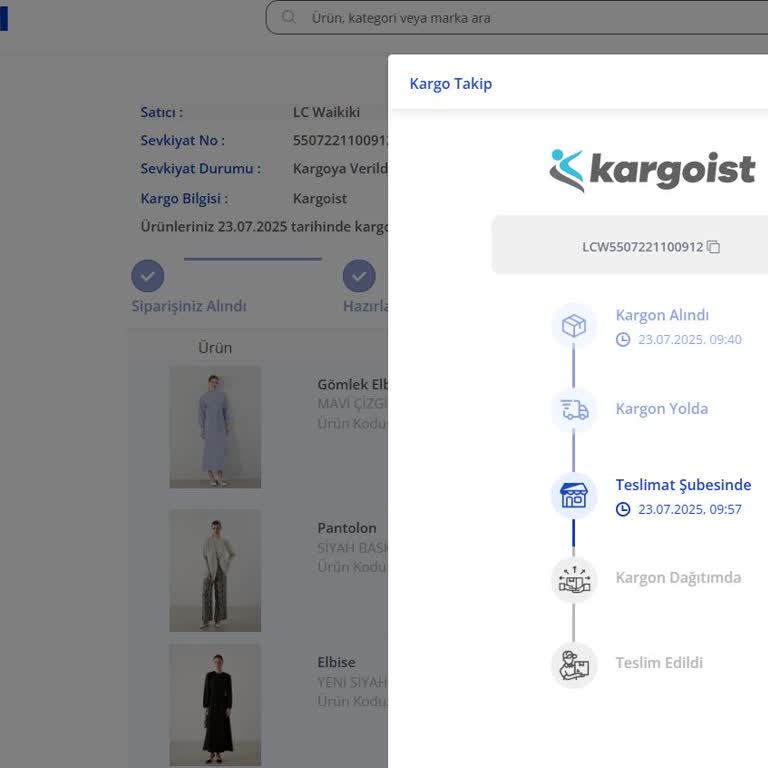The width and height of the screenshot is (768, 768).
Task: Click the Sevkiyat Durumu label
Action: click(201, 168)
